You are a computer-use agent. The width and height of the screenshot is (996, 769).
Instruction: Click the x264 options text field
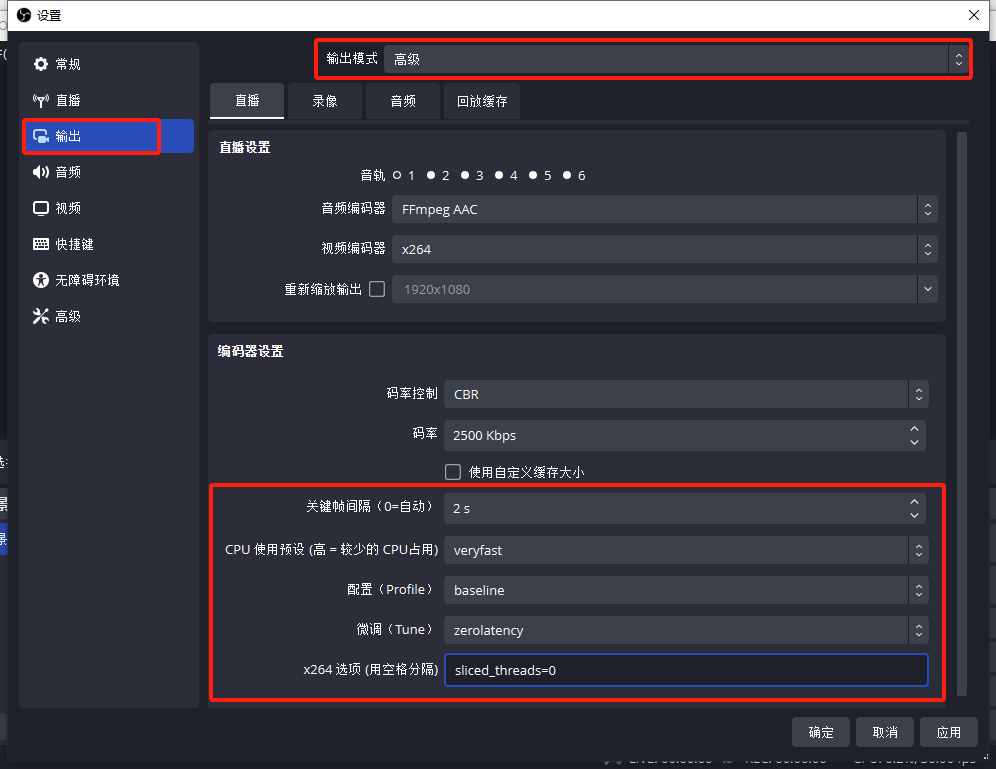pos(686,671)
